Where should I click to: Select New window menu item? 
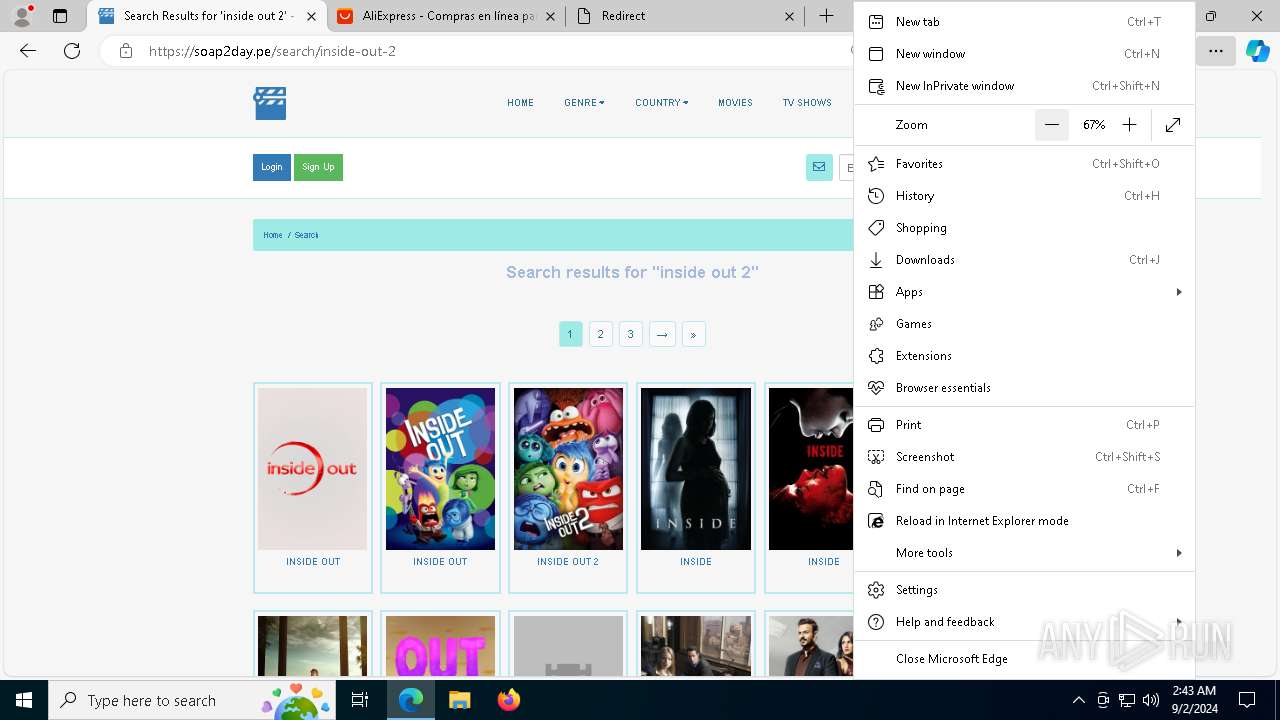(x=1025, y=54)
